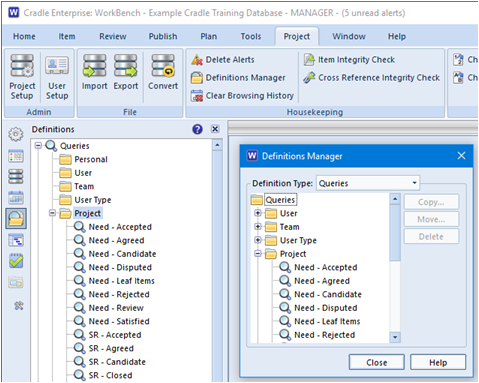Open the Tools ribbon tab
479x383 pixels.
tap(251, 36)
